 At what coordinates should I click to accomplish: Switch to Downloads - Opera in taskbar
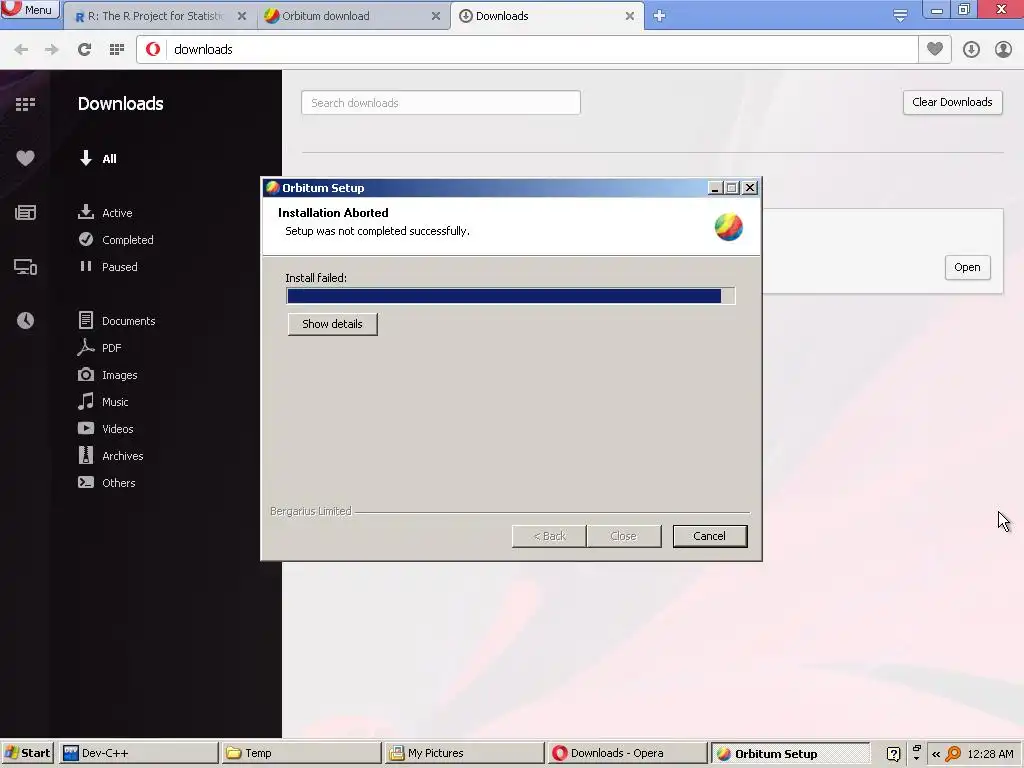628,753
